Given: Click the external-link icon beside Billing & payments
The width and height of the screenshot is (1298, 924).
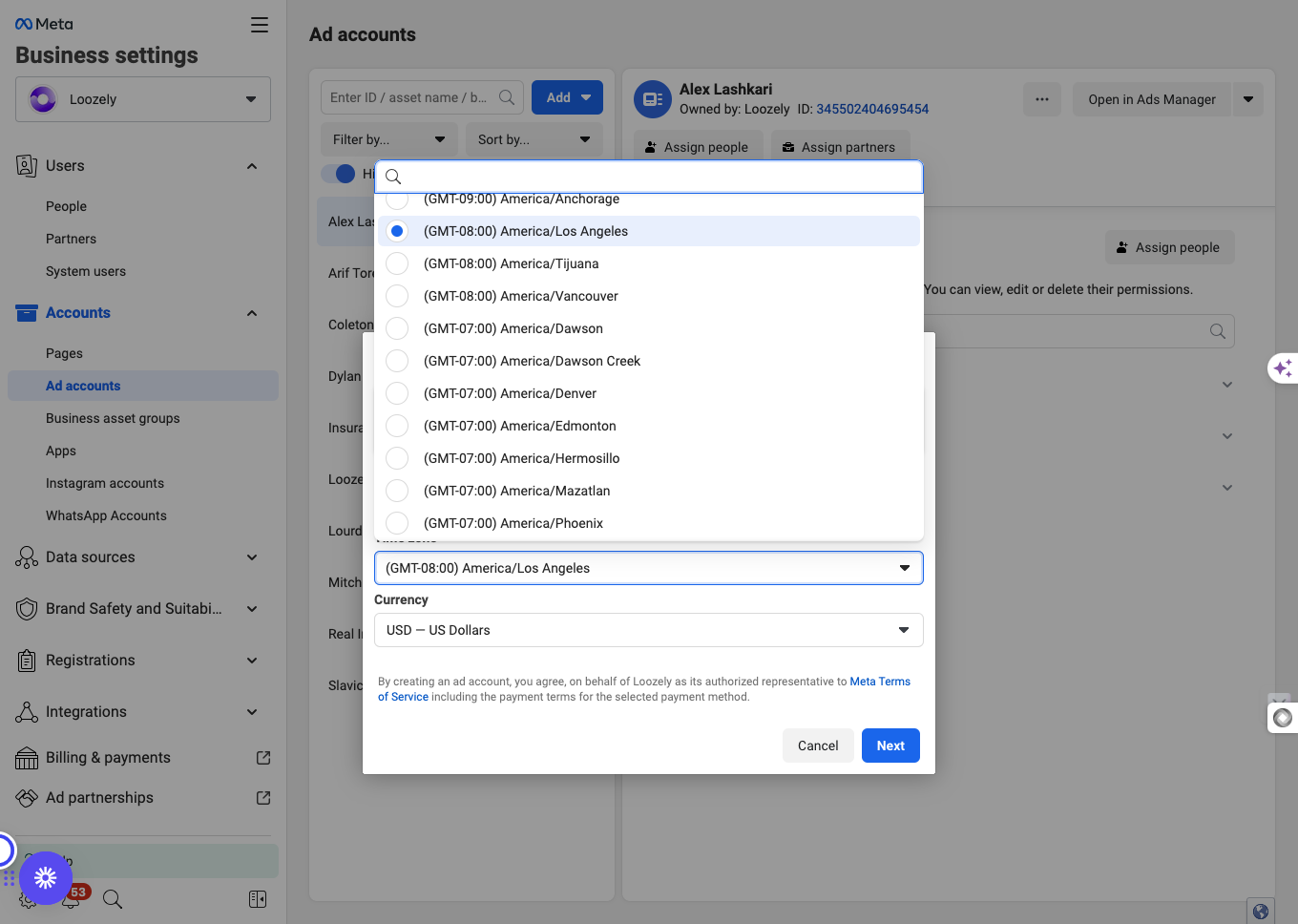Looking at the screenshot, I should coord(263,758).
